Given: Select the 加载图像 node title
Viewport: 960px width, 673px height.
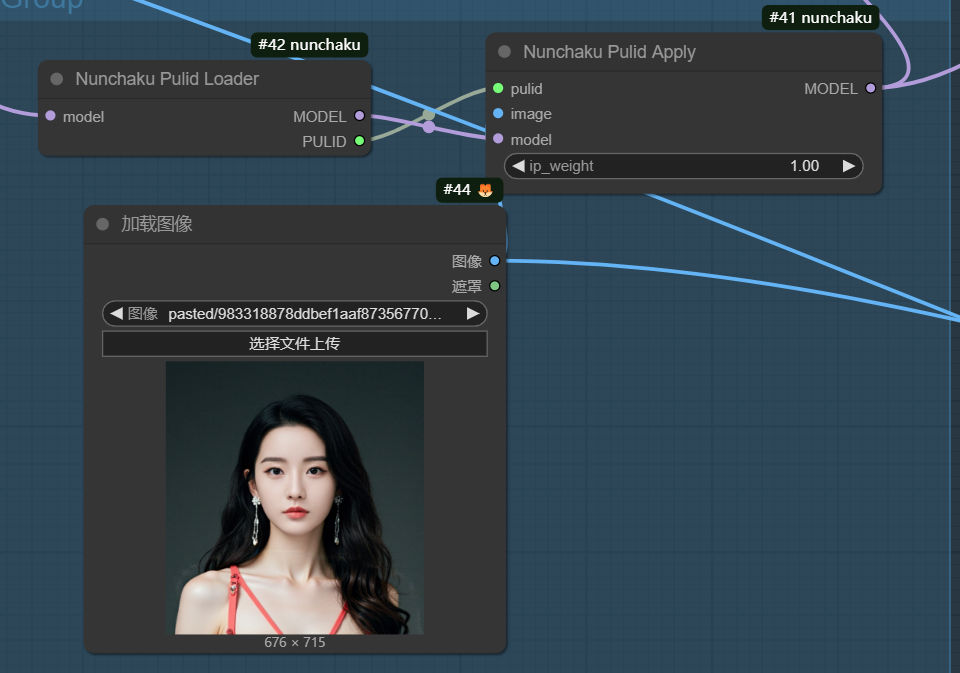Looking at the screenshot, I should click(x=157, y=224).
